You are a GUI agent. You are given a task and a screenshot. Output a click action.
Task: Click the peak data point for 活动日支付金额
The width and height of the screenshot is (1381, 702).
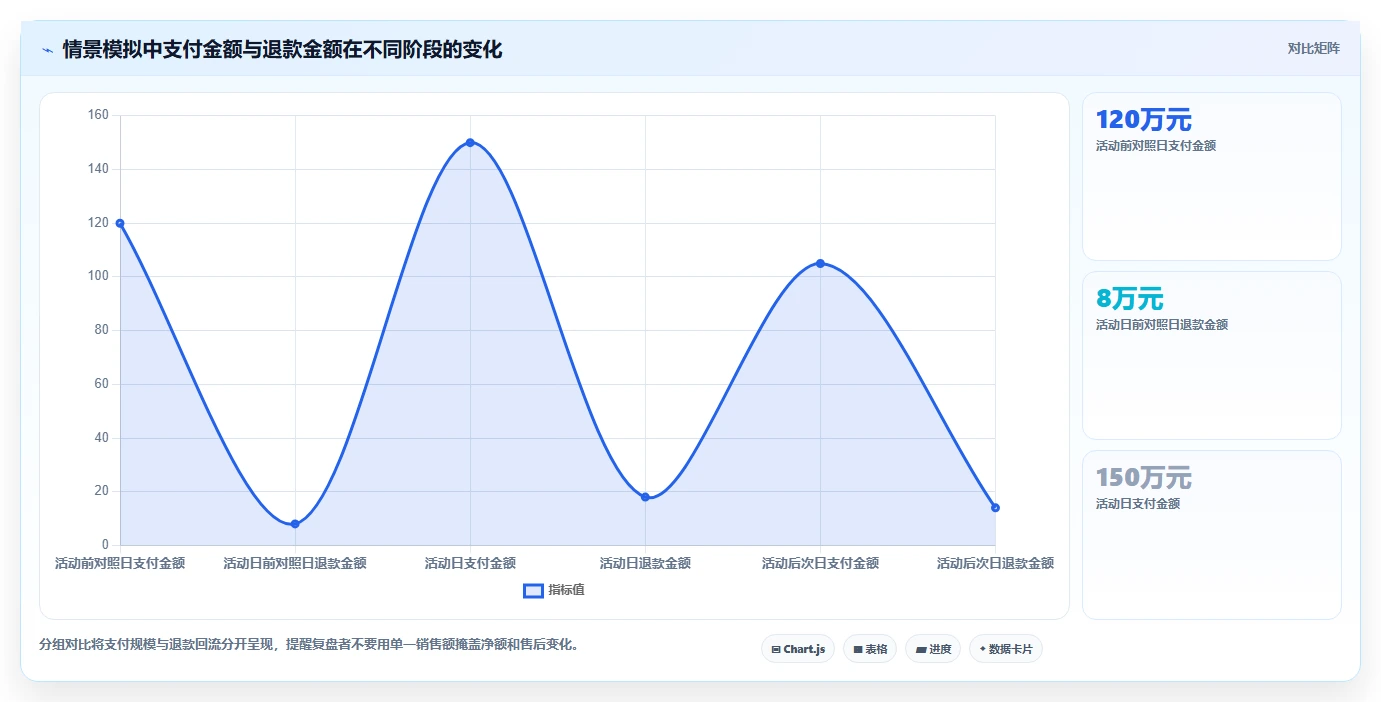[470, 142]
